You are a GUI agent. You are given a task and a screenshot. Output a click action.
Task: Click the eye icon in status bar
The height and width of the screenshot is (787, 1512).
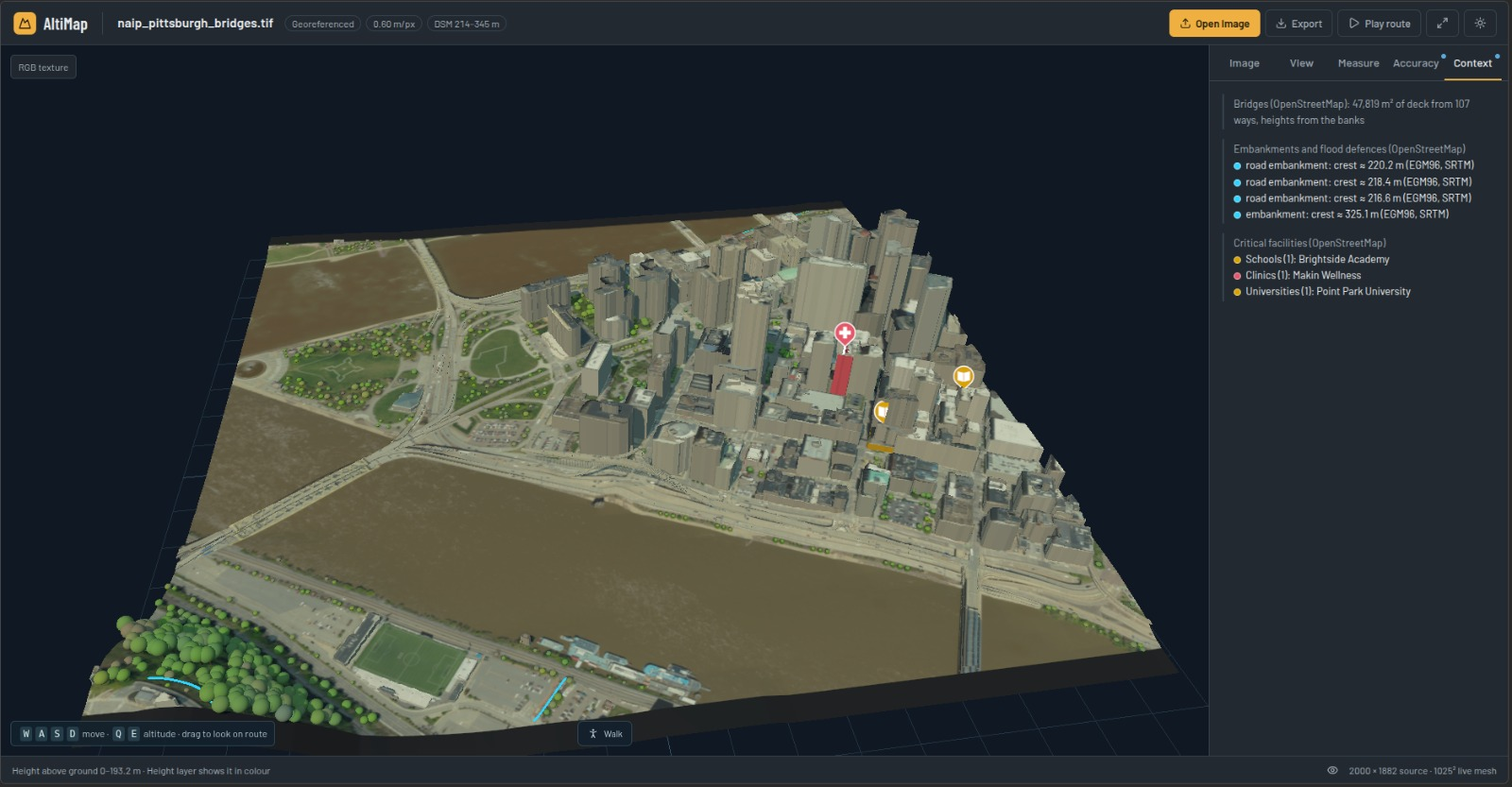pyautogui.click(x=1332, y=770)
